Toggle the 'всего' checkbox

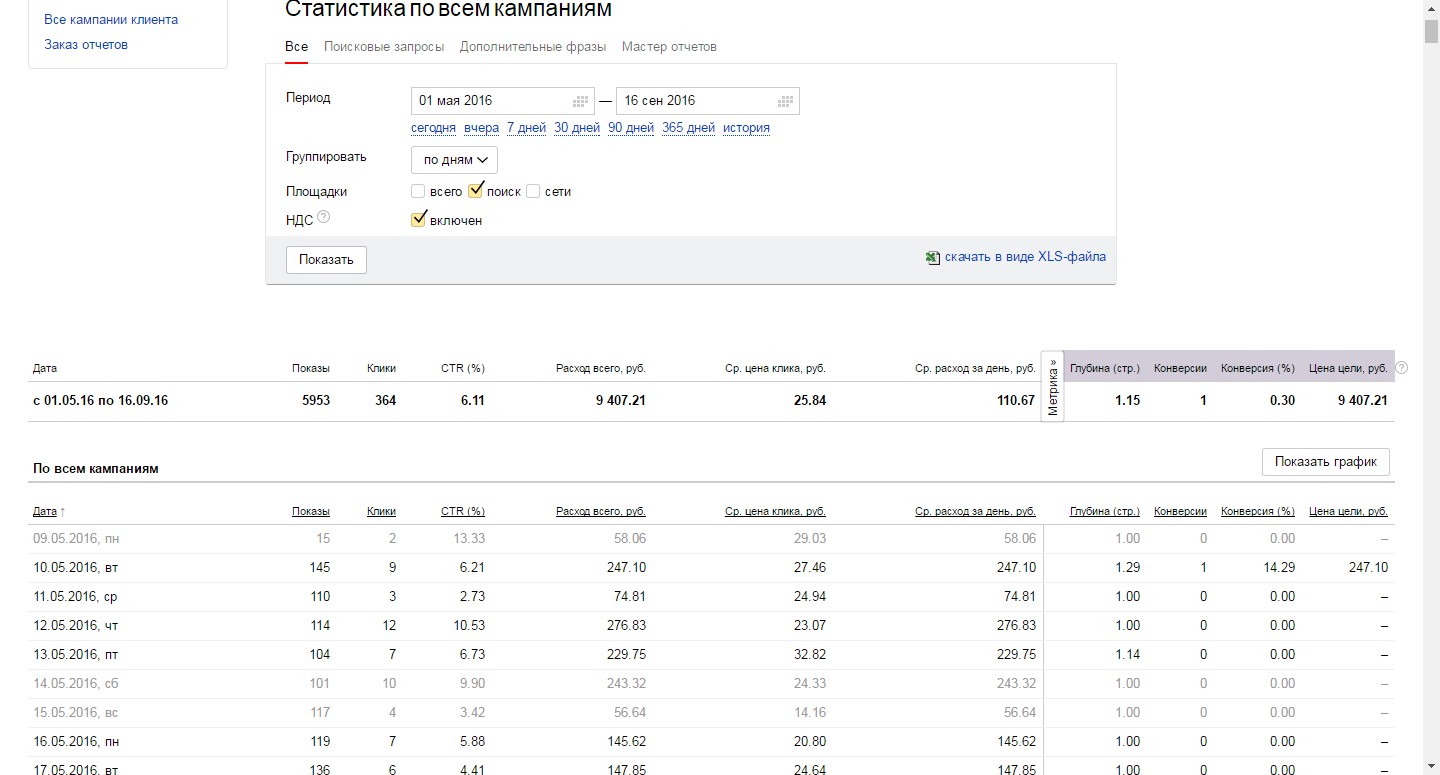(x=418, y=191)
